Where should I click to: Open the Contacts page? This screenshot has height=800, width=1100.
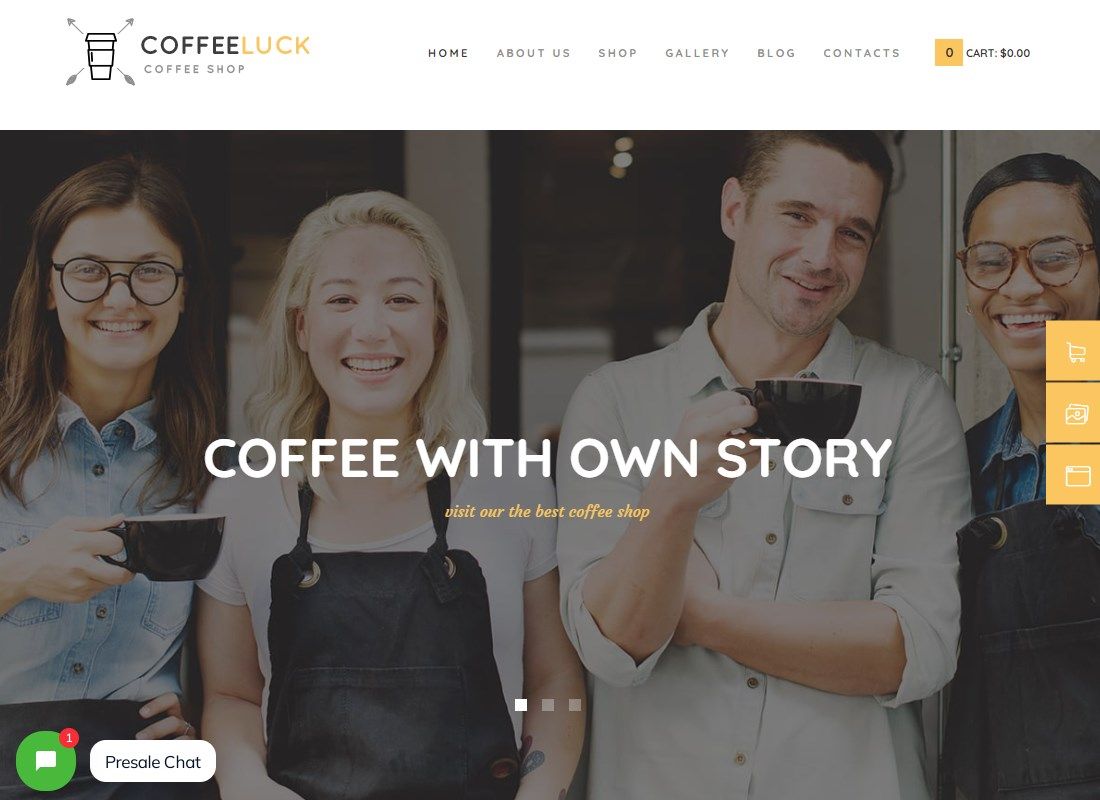(x=861, y=53)
